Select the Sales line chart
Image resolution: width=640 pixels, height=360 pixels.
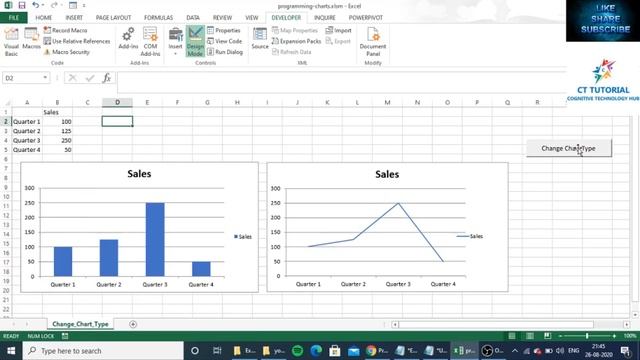387,227
